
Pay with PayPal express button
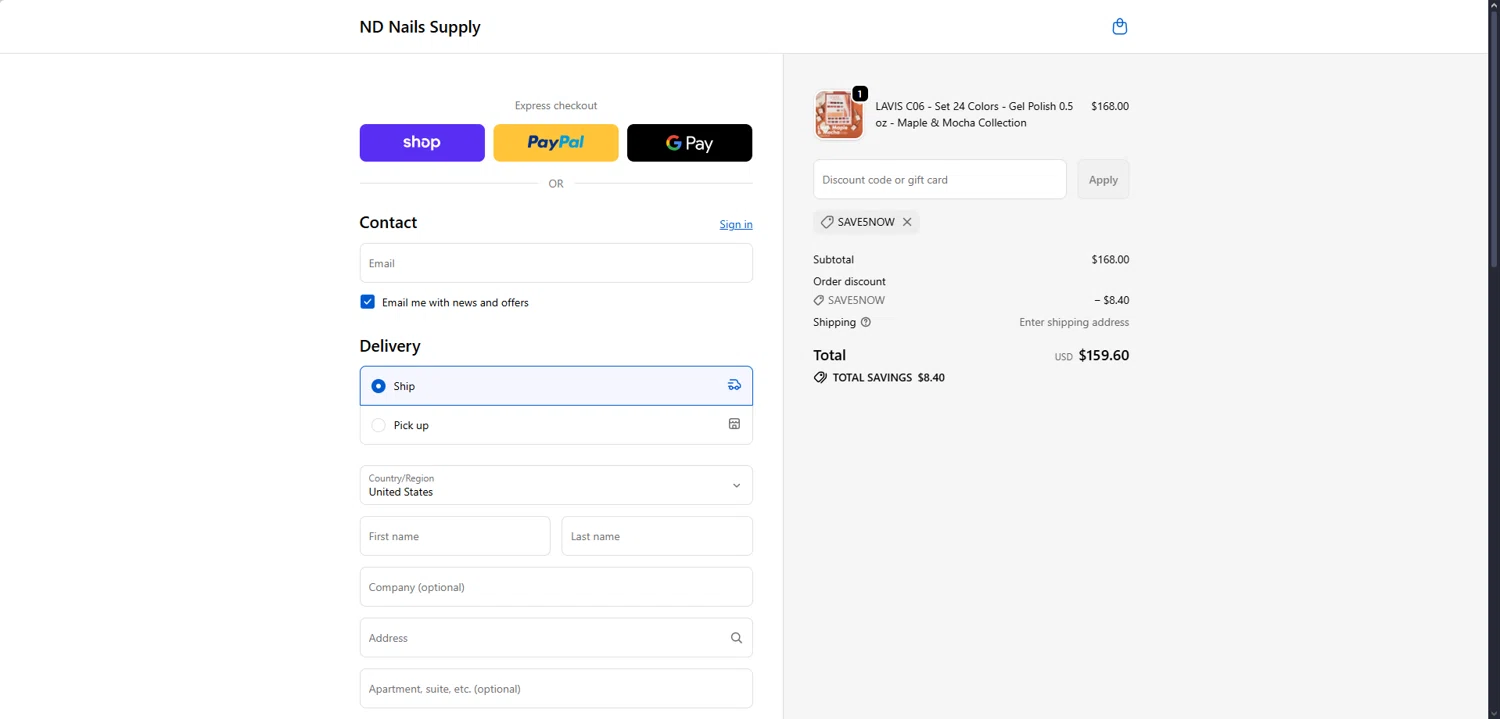[x=556, y=143]
